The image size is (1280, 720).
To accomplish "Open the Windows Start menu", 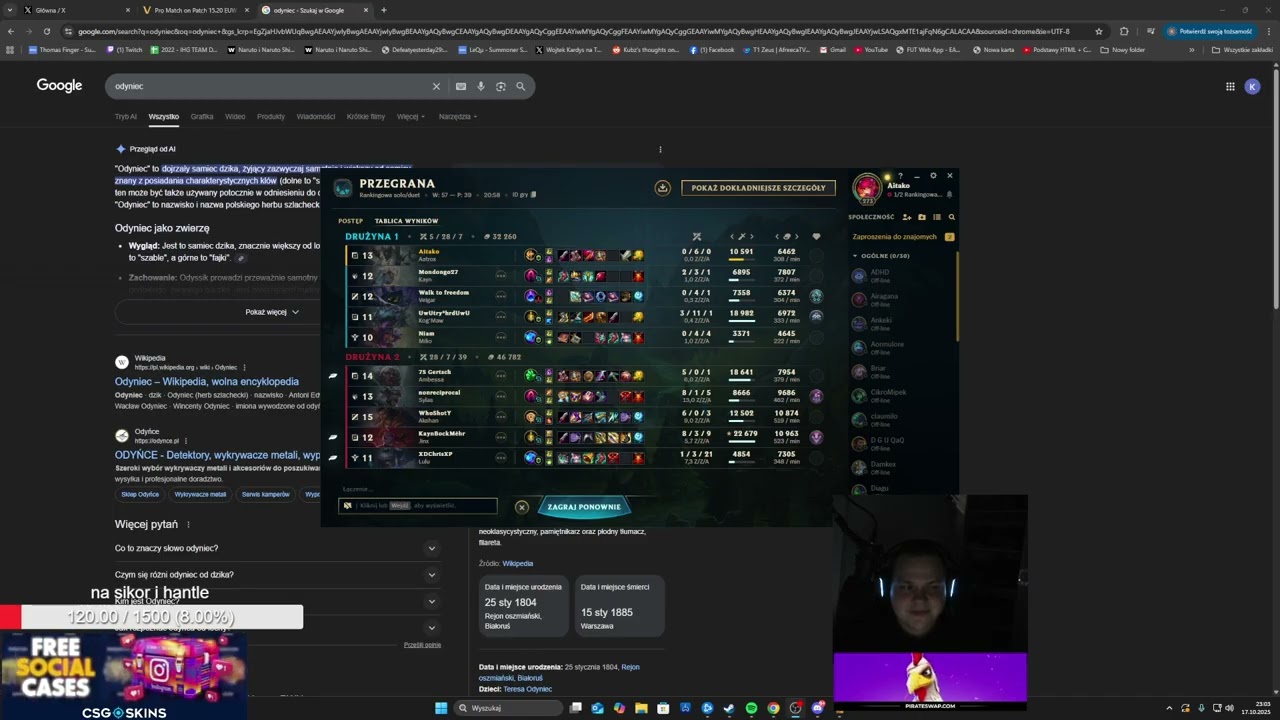I will pos(441,708).
